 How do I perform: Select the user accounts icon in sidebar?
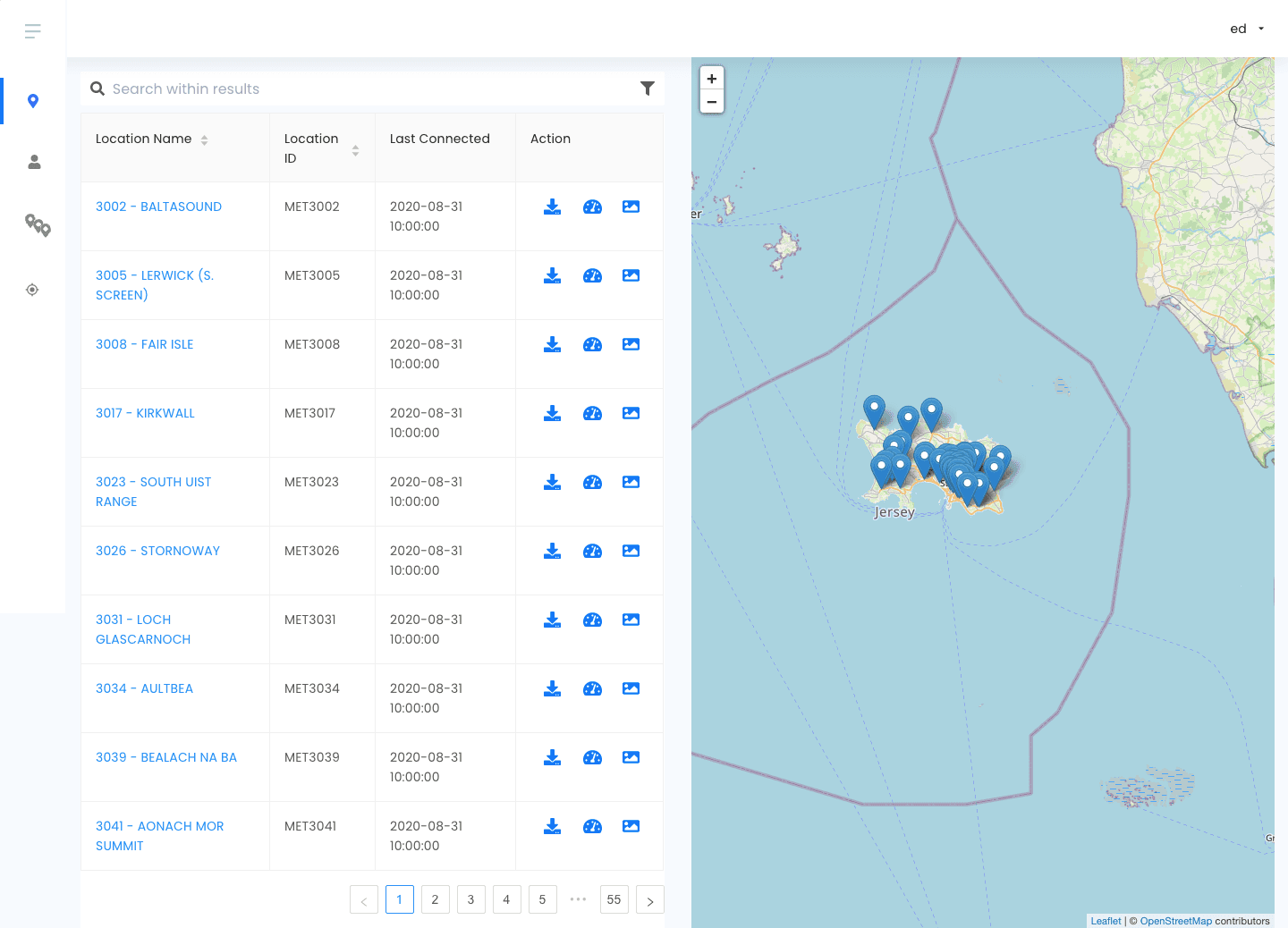33,162
